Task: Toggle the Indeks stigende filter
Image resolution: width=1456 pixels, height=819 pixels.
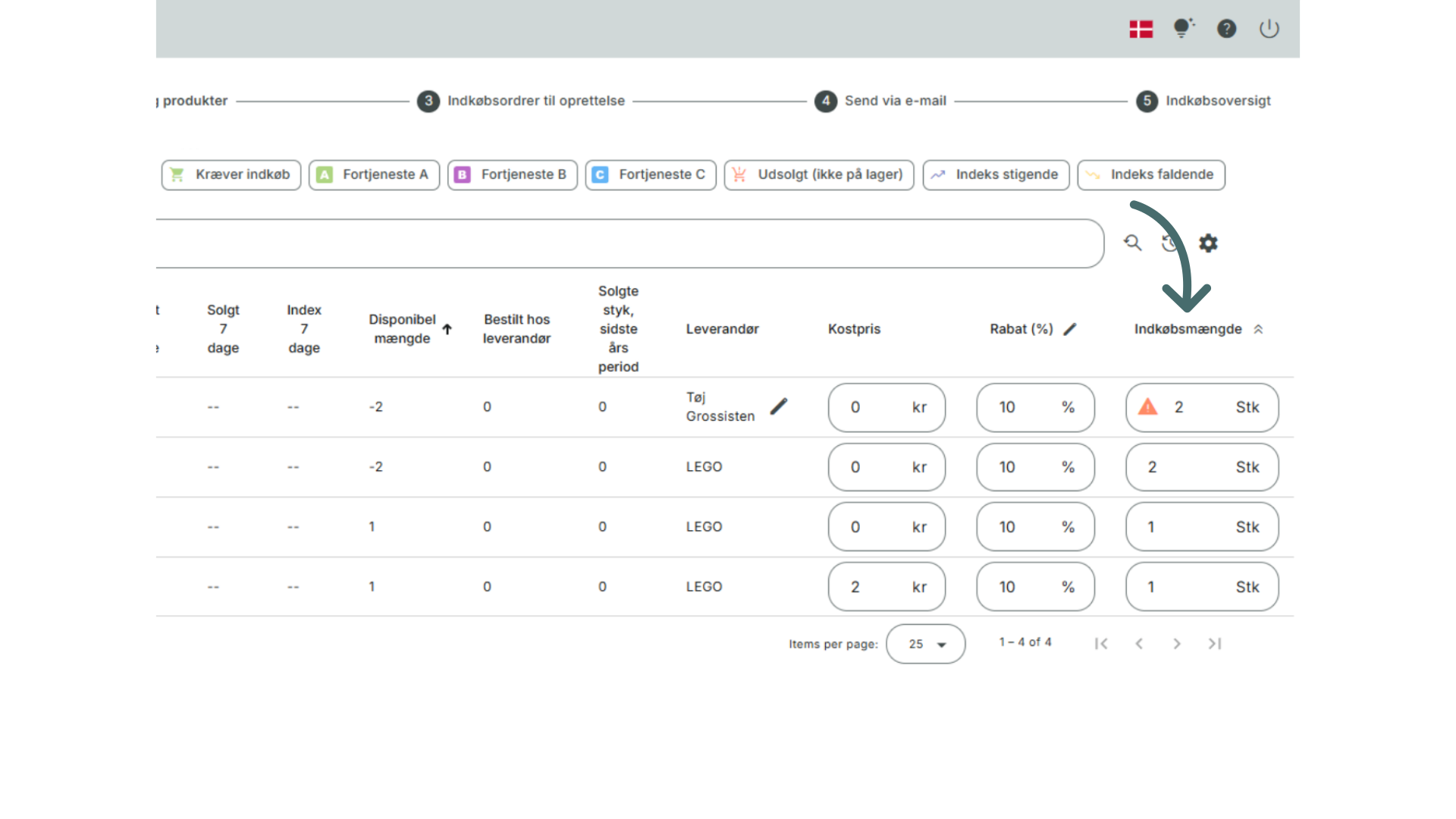Action: point(996,174)
